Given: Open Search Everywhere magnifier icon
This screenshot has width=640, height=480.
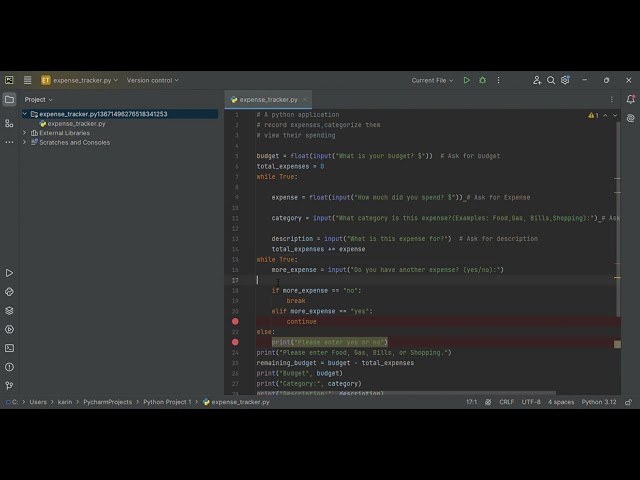Looking at the screenshot, I should (551, 80).
